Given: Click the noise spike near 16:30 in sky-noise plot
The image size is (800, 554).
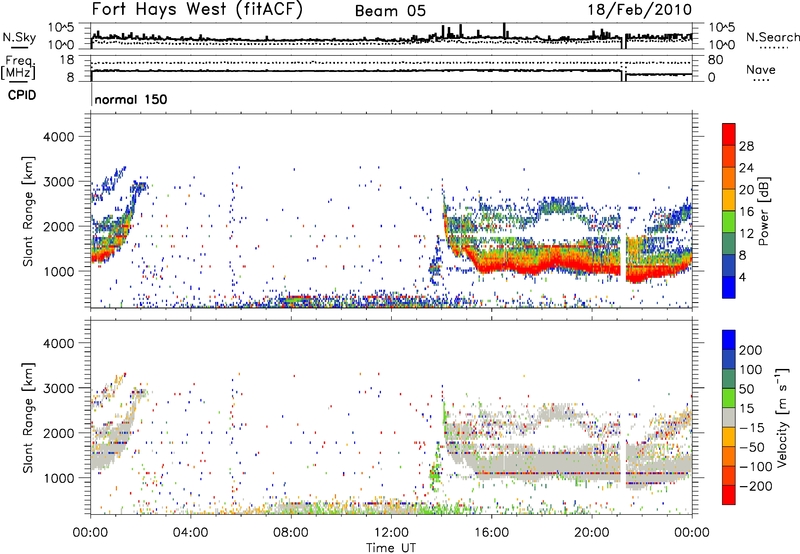Looking at the screenshot, I should coord(504,30).
